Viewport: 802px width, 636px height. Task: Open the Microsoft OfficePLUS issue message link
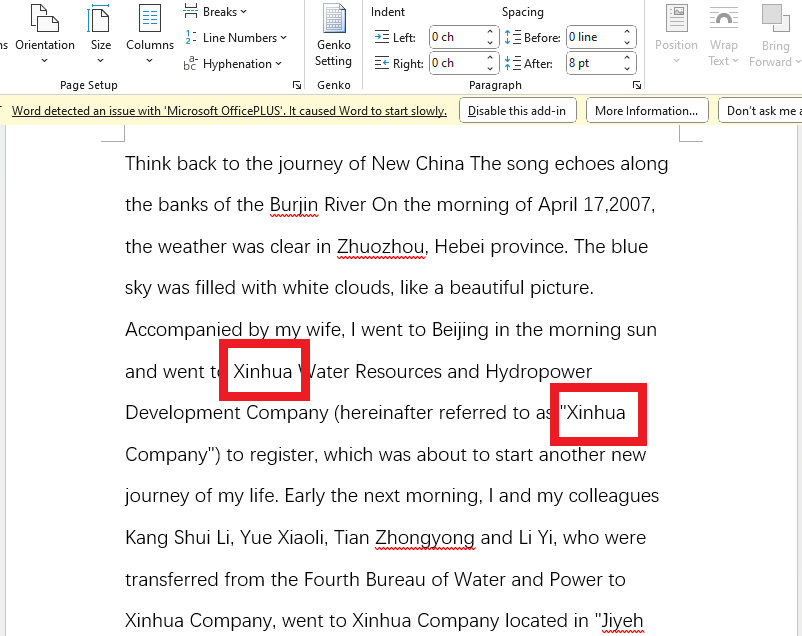pos(229,111)
